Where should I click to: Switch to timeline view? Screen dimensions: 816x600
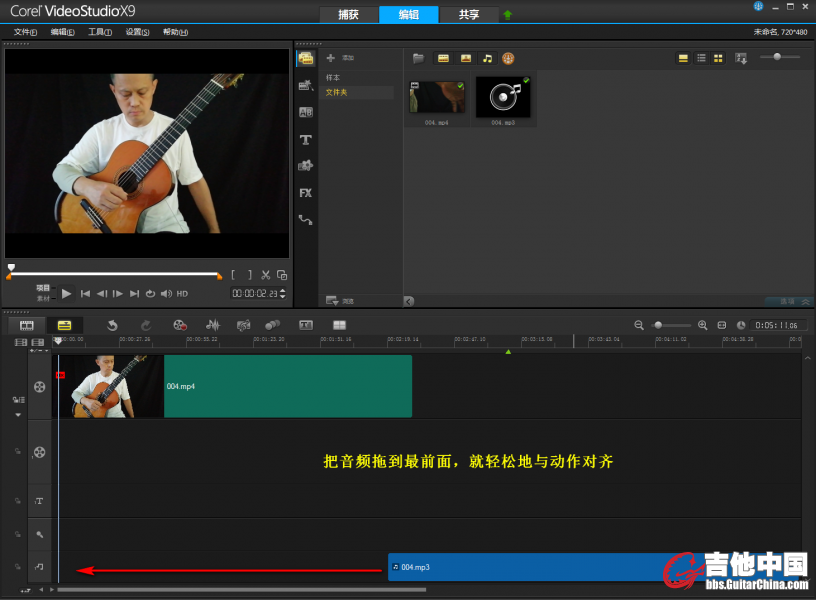click(x=65, y=326)
